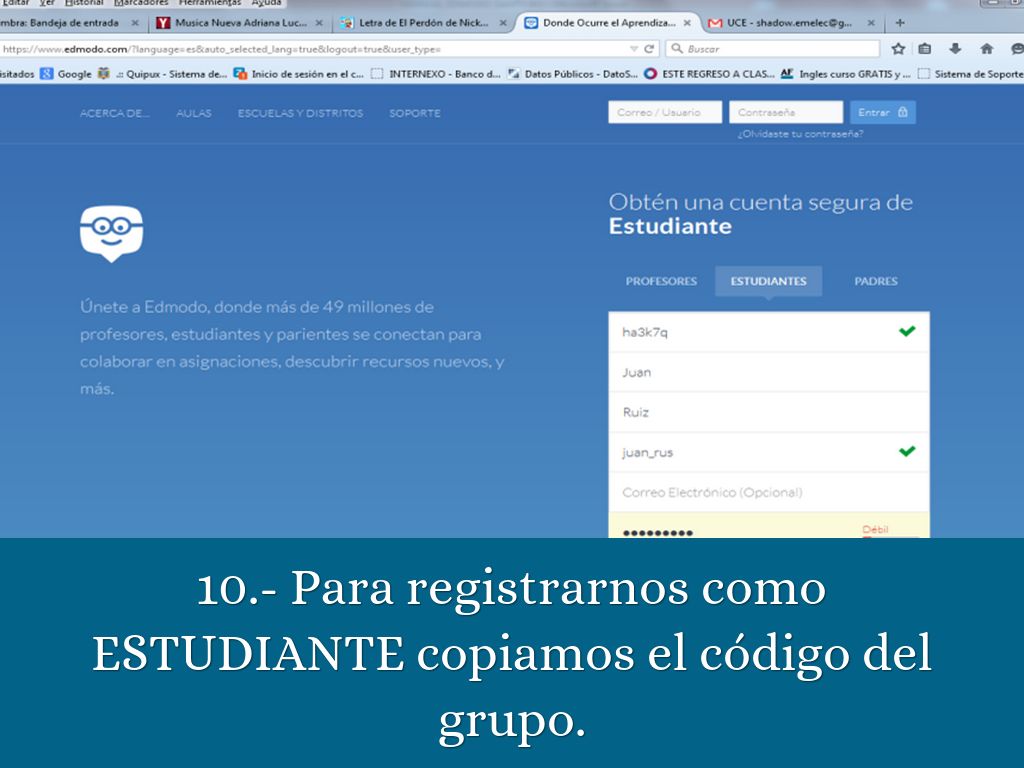Viewport: 1024px width, 768px height.
Task: Select the PADRES signup tab
Action: (875, 281)
